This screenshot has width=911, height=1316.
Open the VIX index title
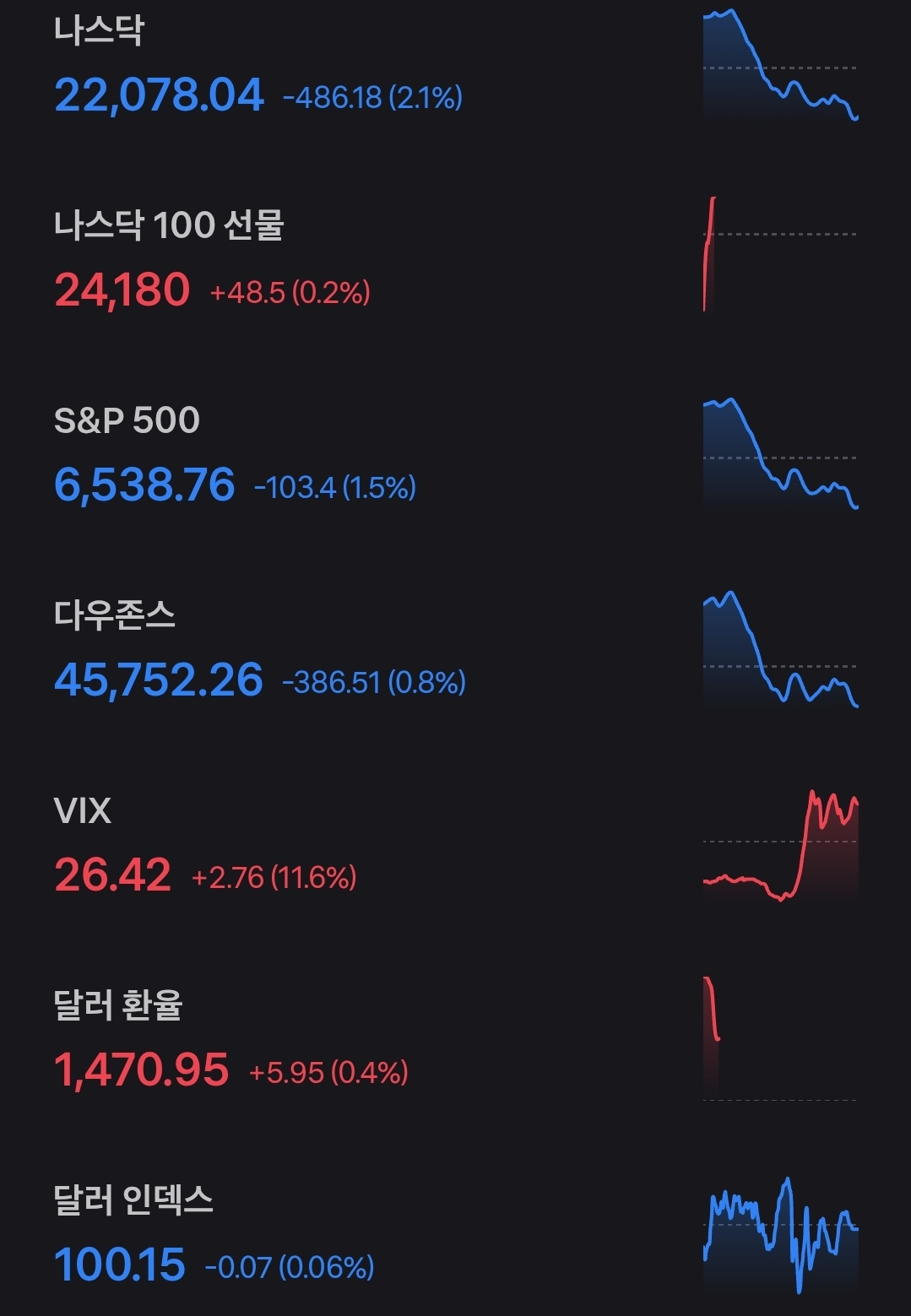point(82,810)
